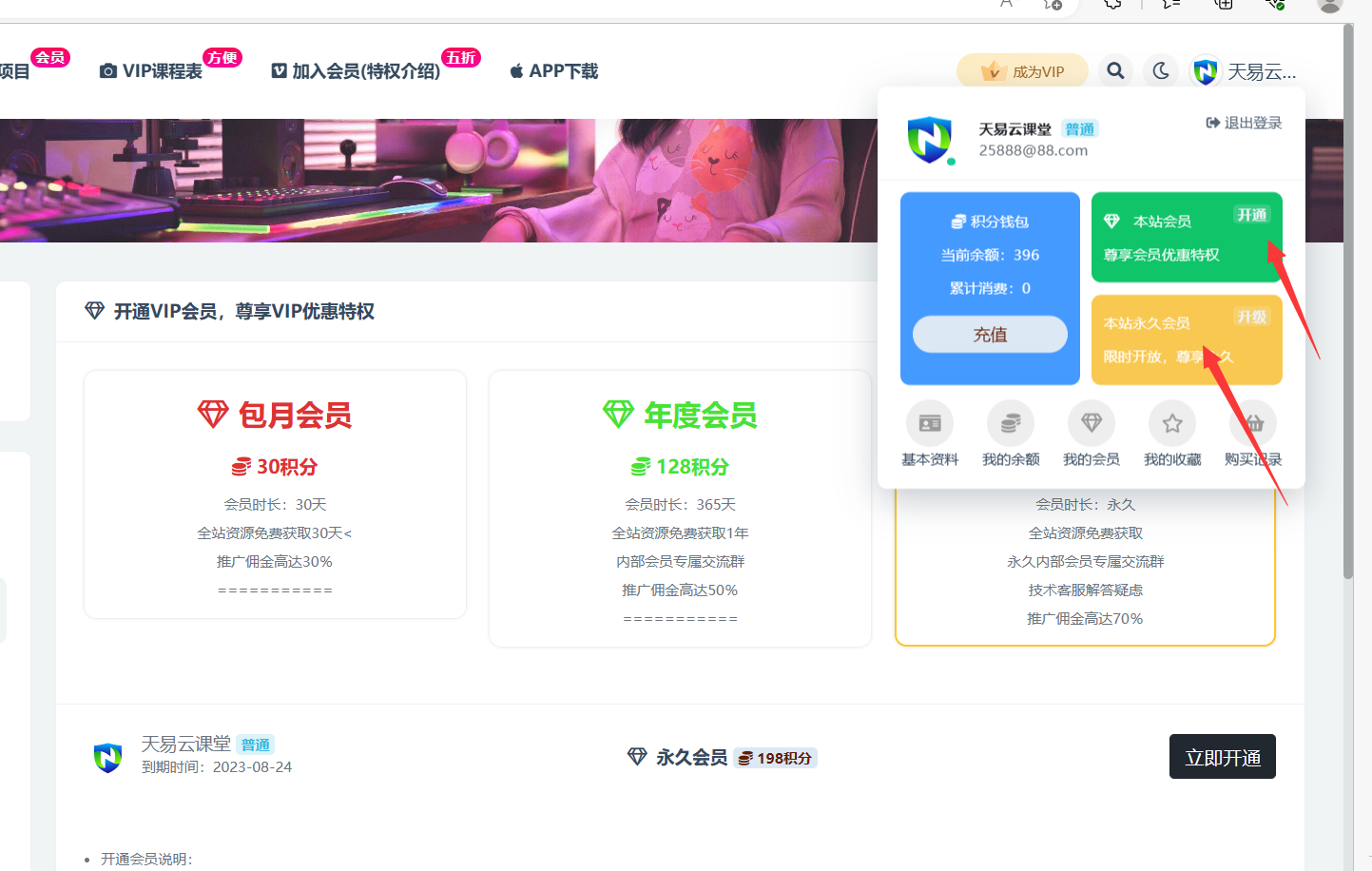The image size is (1372, 871).
Task: Toggle dark mode moon icon
Action: click(x=1161, y=71)
